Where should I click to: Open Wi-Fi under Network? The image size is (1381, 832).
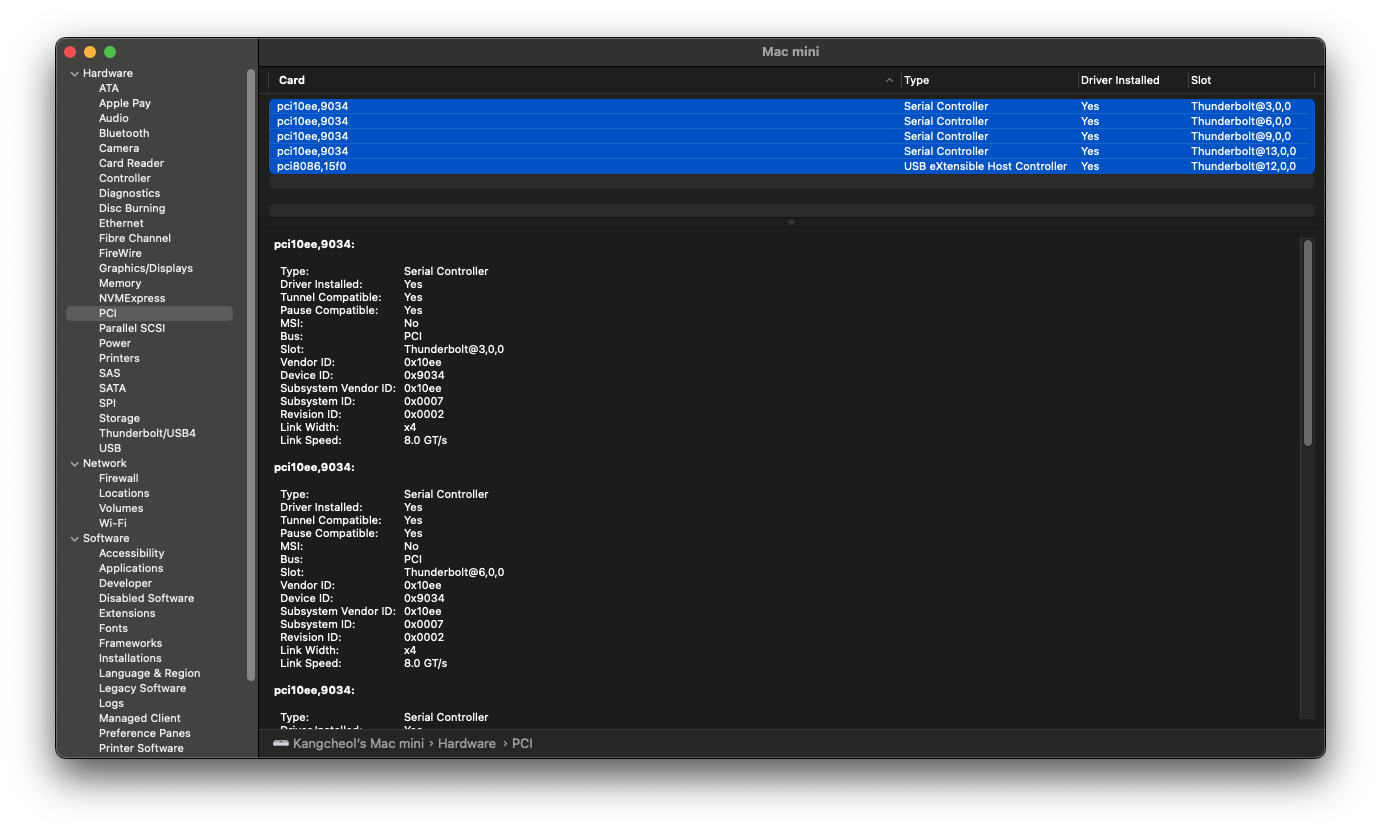113,523
